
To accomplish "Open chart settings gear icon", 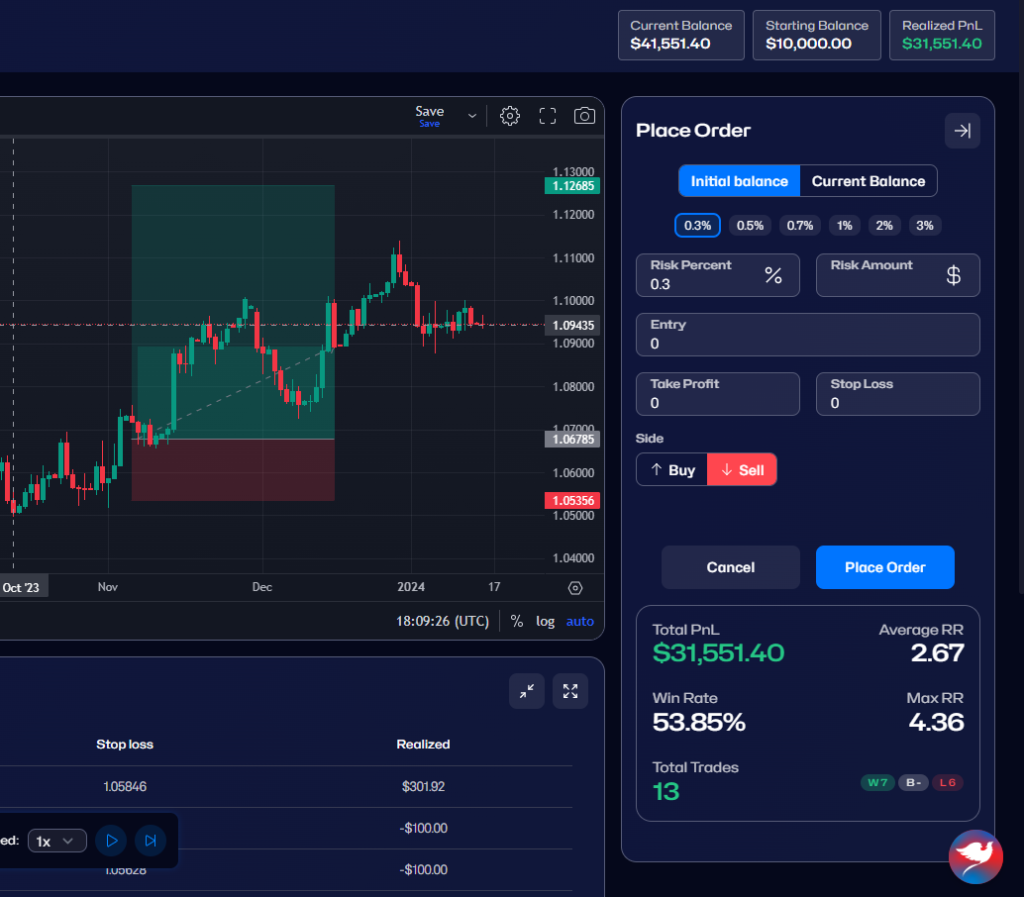I will pos(510,116).
